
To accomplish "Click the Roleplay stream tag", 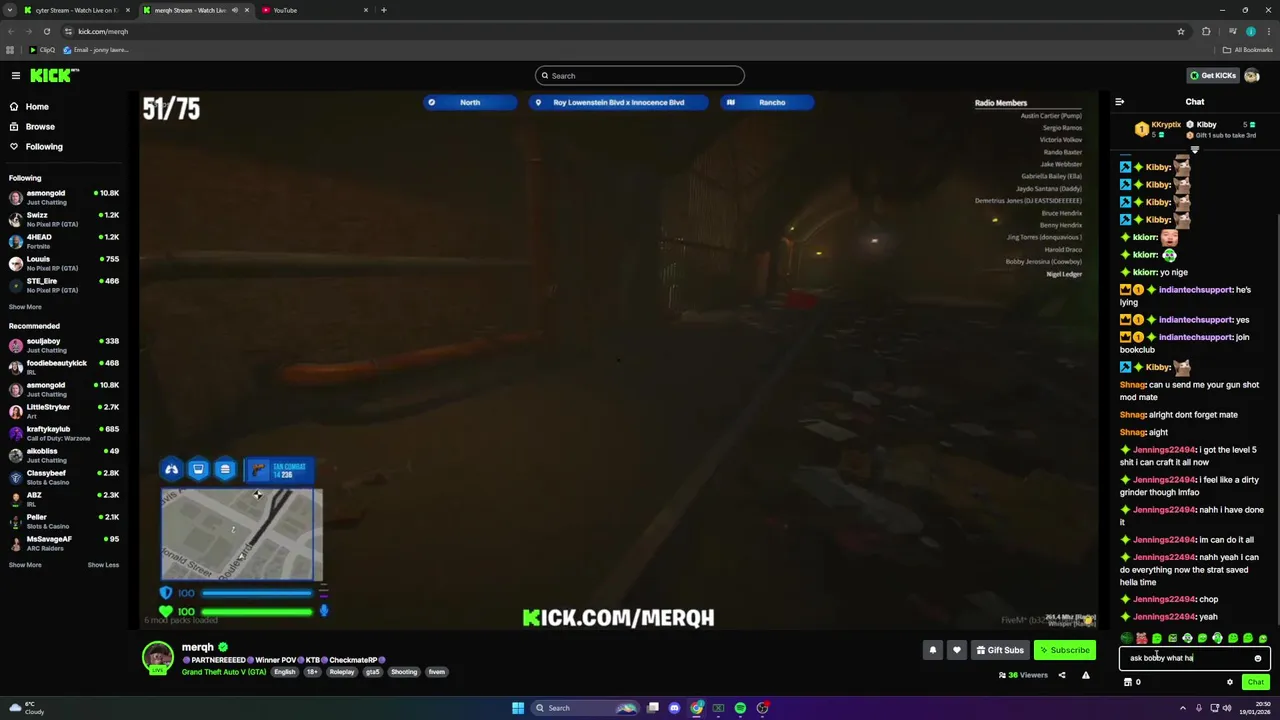I will click(x=342, y=672).
